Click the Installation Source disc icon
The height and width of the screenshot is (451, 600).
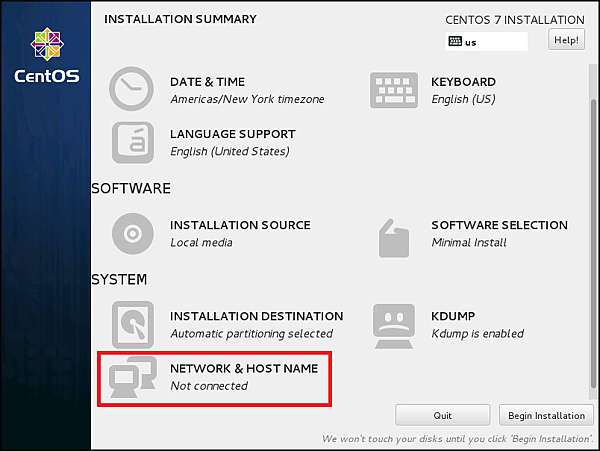133,234
